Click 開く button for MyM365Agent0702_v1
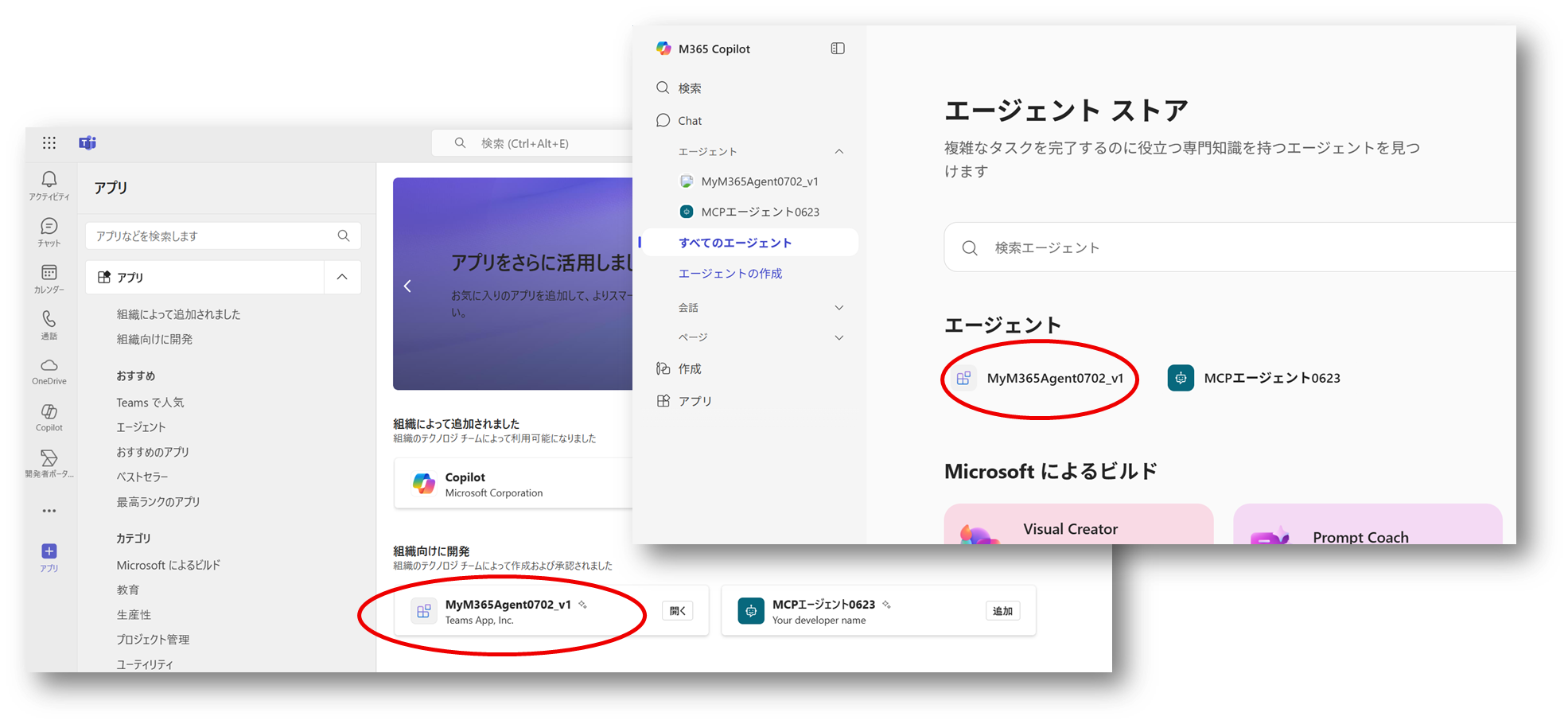 [678, 611]
